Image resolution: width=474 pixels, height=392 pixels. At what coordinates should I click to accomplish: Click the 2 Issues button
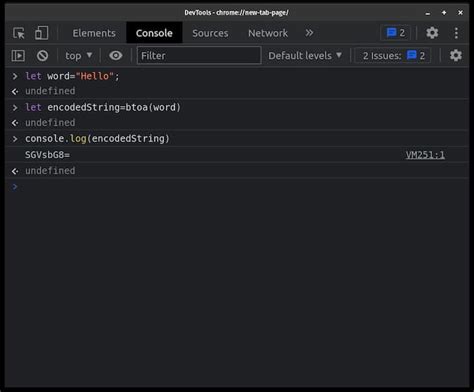[393, 55]
